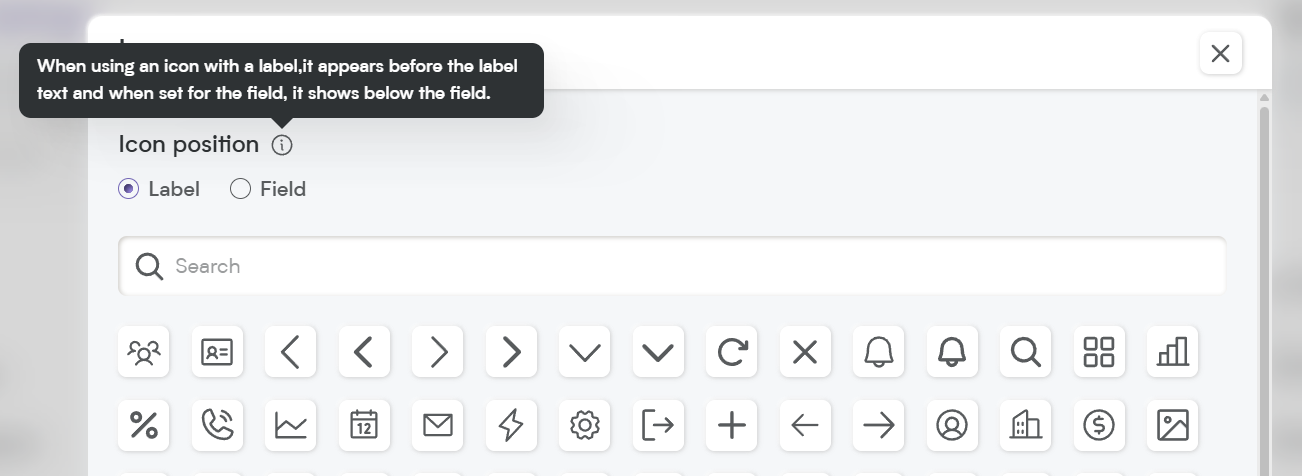Image resolution: width=1302 pixels, height=476 pixels.
Task: Click the info icon beside Icon position
Action: (282, 145)
